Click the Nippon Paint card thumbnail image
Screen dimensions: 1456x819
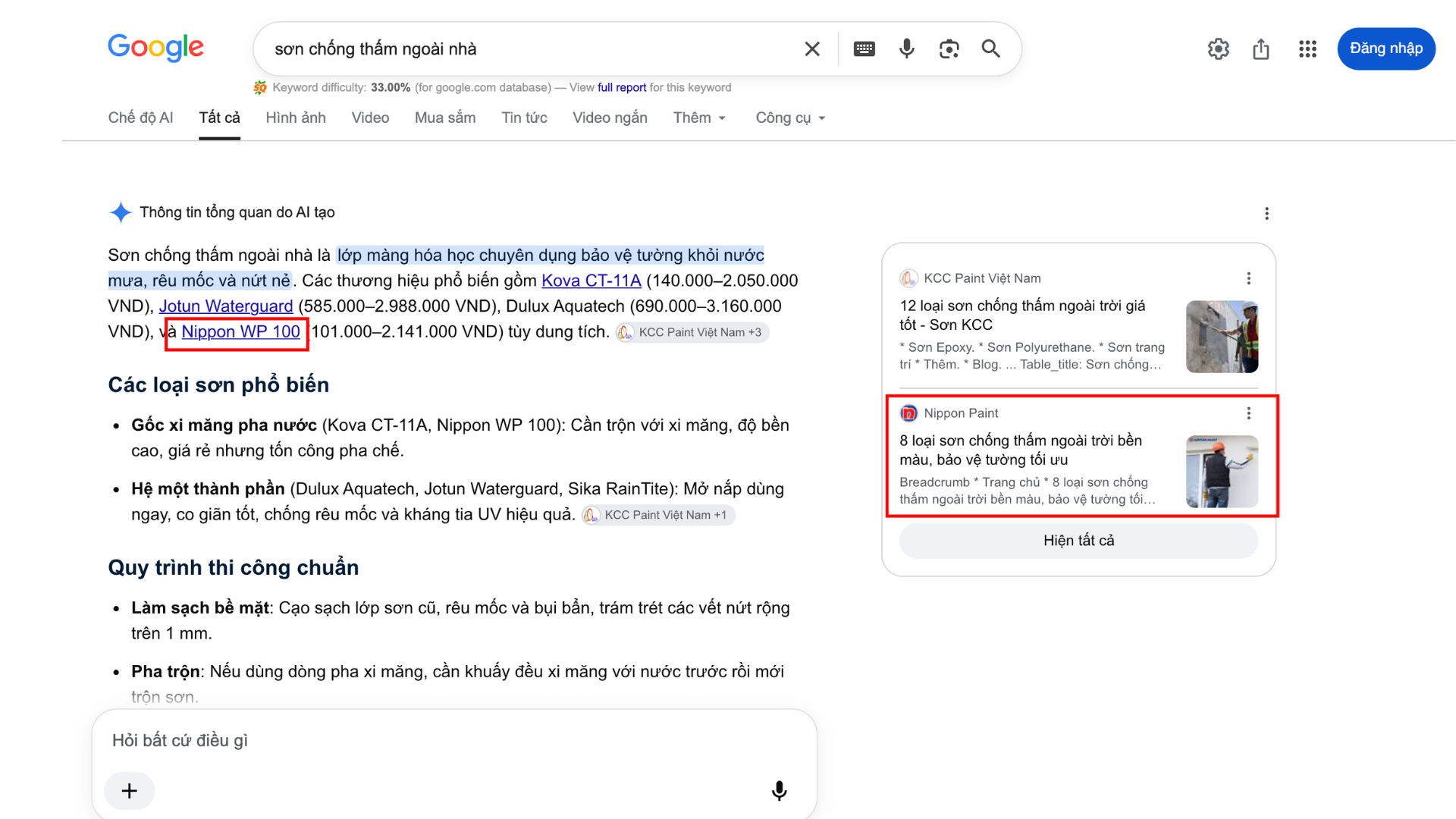(1222, 472)
